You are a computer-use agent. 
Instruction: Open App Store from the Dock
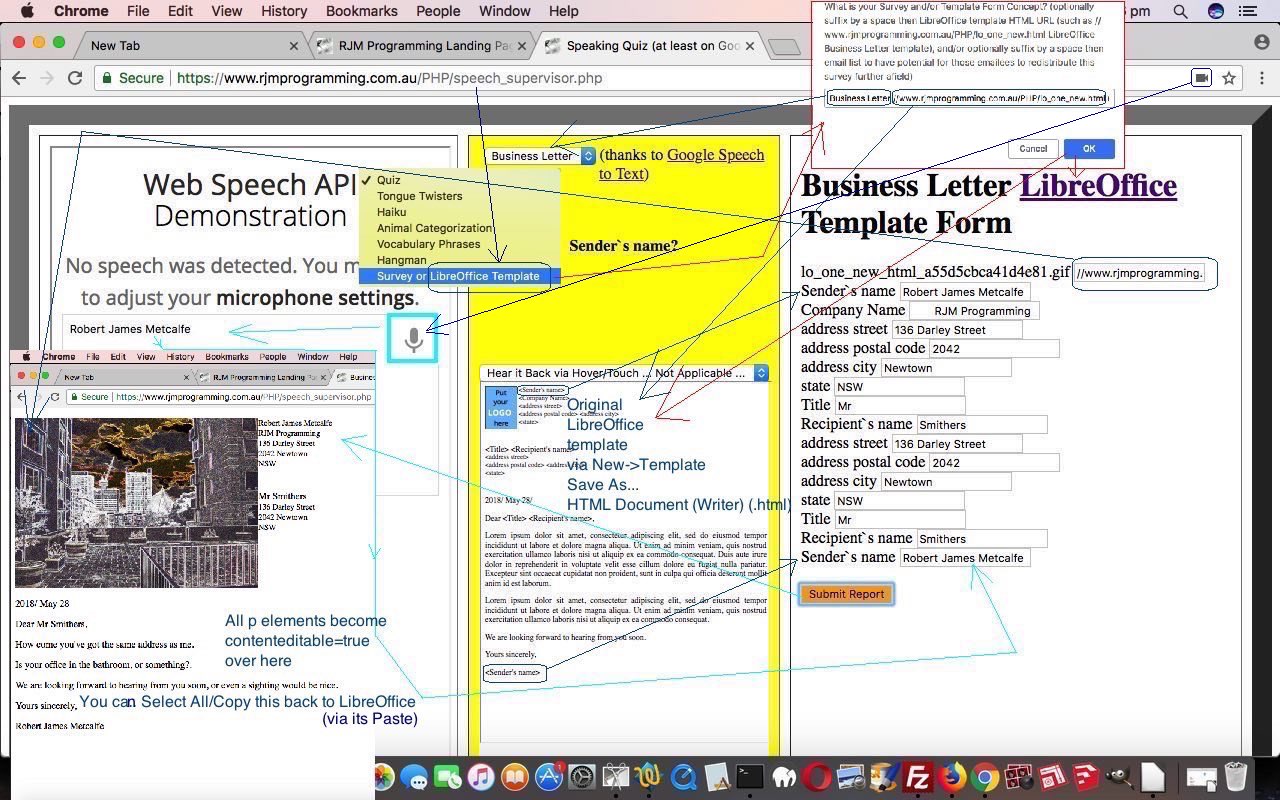[548, 777]
